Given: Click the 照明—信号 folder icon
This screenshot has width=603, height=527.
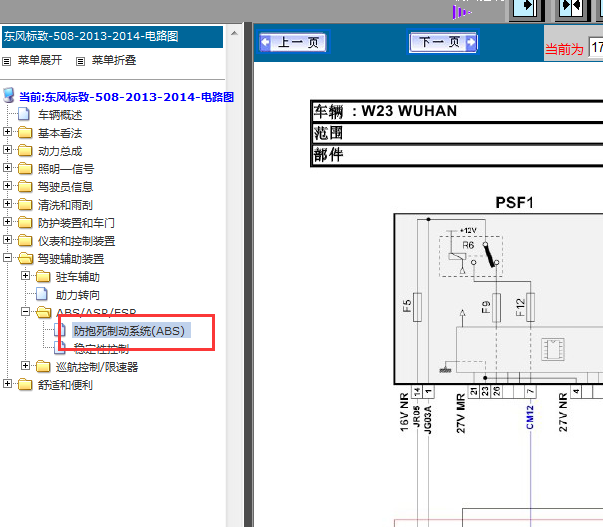Looking at the screenshot, I should 25,168.
